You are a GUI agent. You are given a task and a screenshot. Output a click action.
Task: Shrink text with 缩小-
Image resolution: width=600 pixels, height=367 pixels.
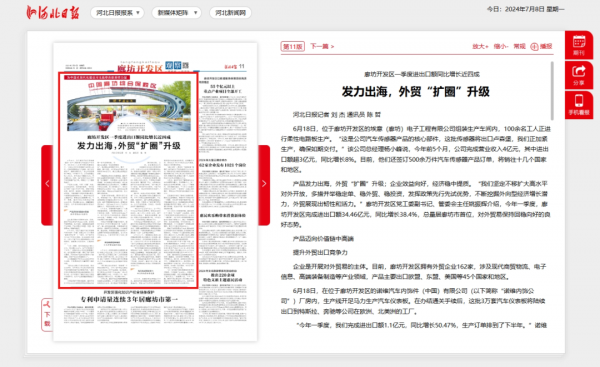pyautogui.click(x=501, y=46)
